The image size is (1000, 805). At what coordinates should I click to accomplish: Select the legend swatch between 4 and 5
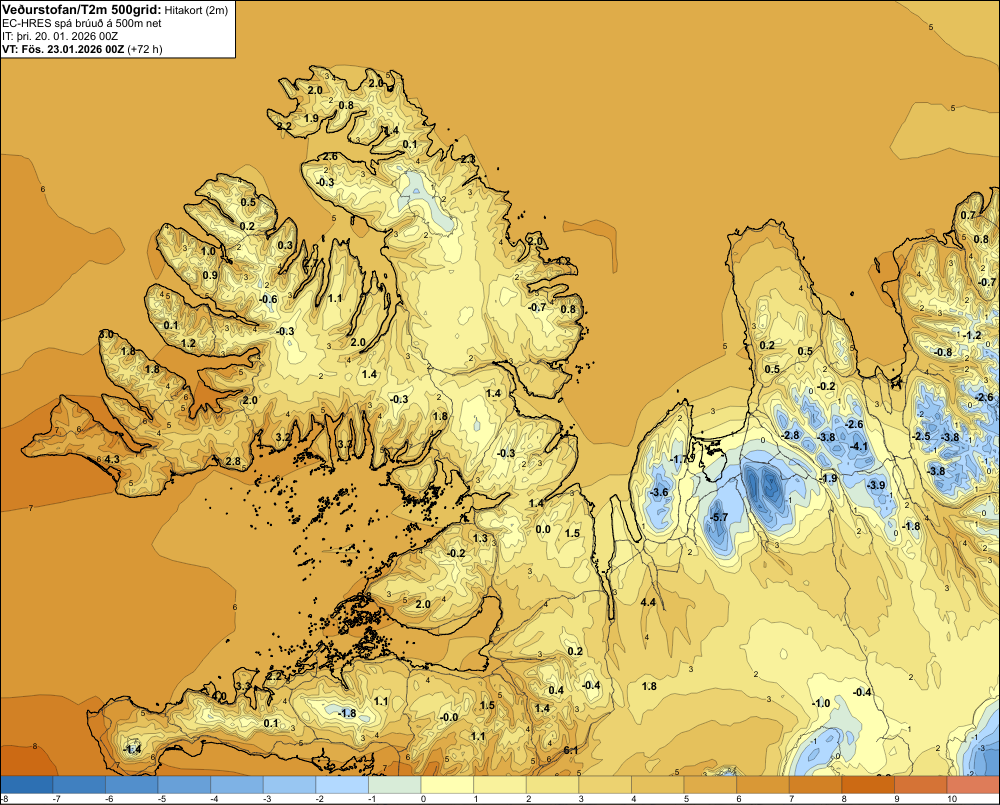(x=658, y=785)
